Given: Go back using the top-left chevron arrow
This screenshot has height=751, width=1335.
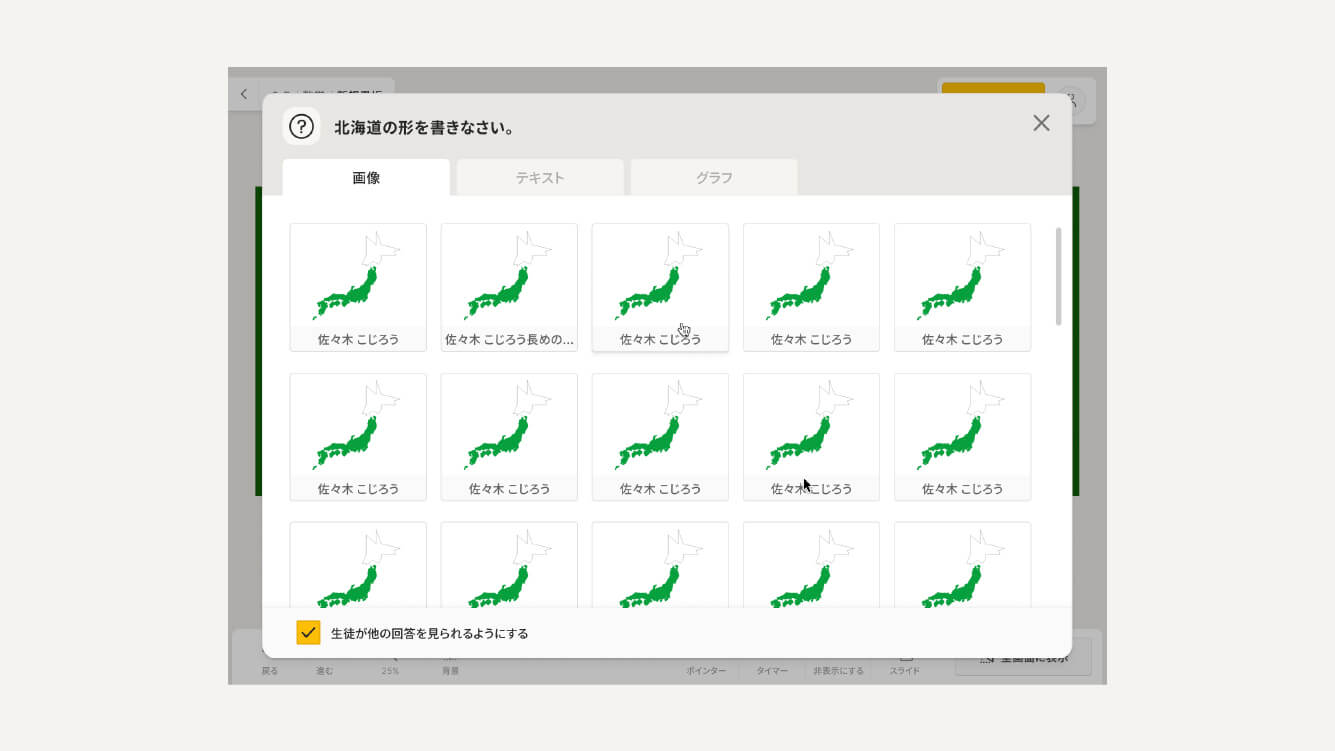Looking at the screenshot, I should coord(244,95).
